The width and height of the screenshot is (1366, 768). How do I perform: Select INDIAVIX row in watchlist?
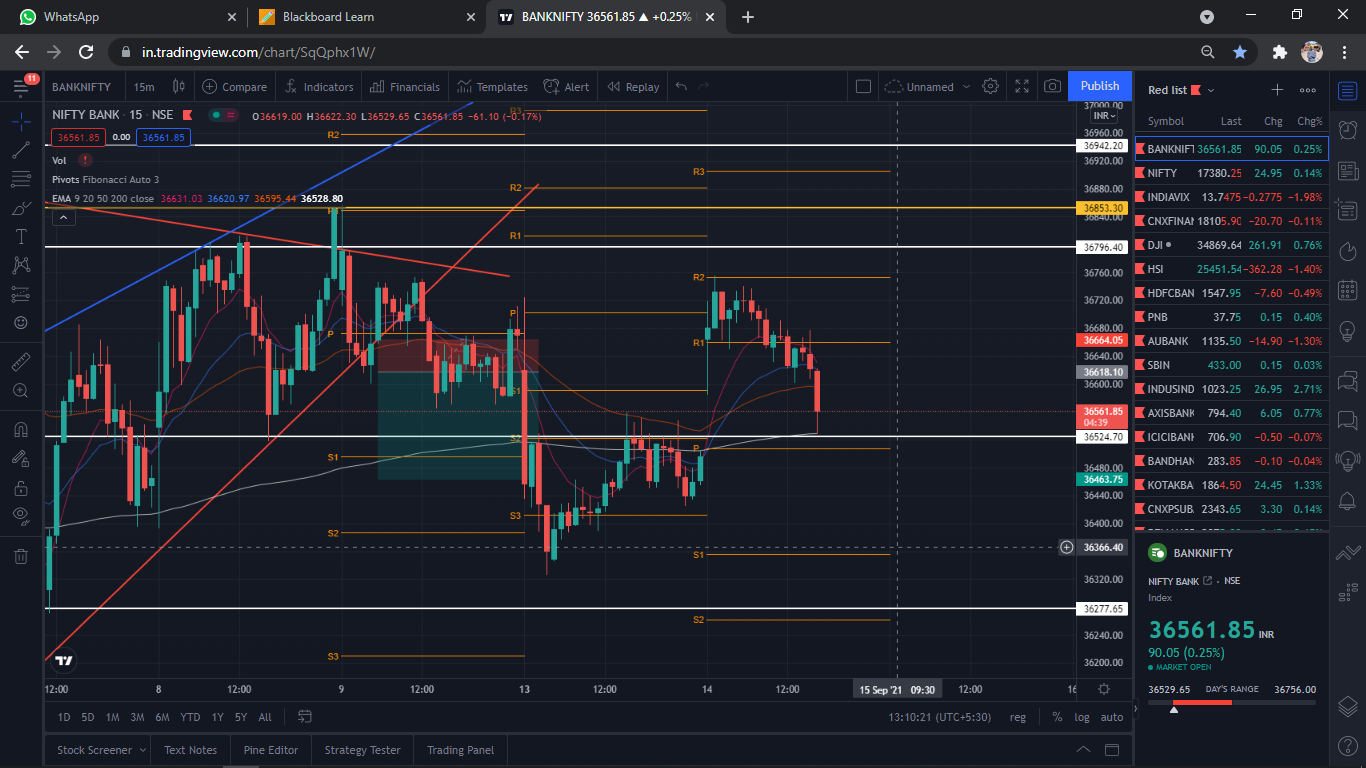(1232, 197)
